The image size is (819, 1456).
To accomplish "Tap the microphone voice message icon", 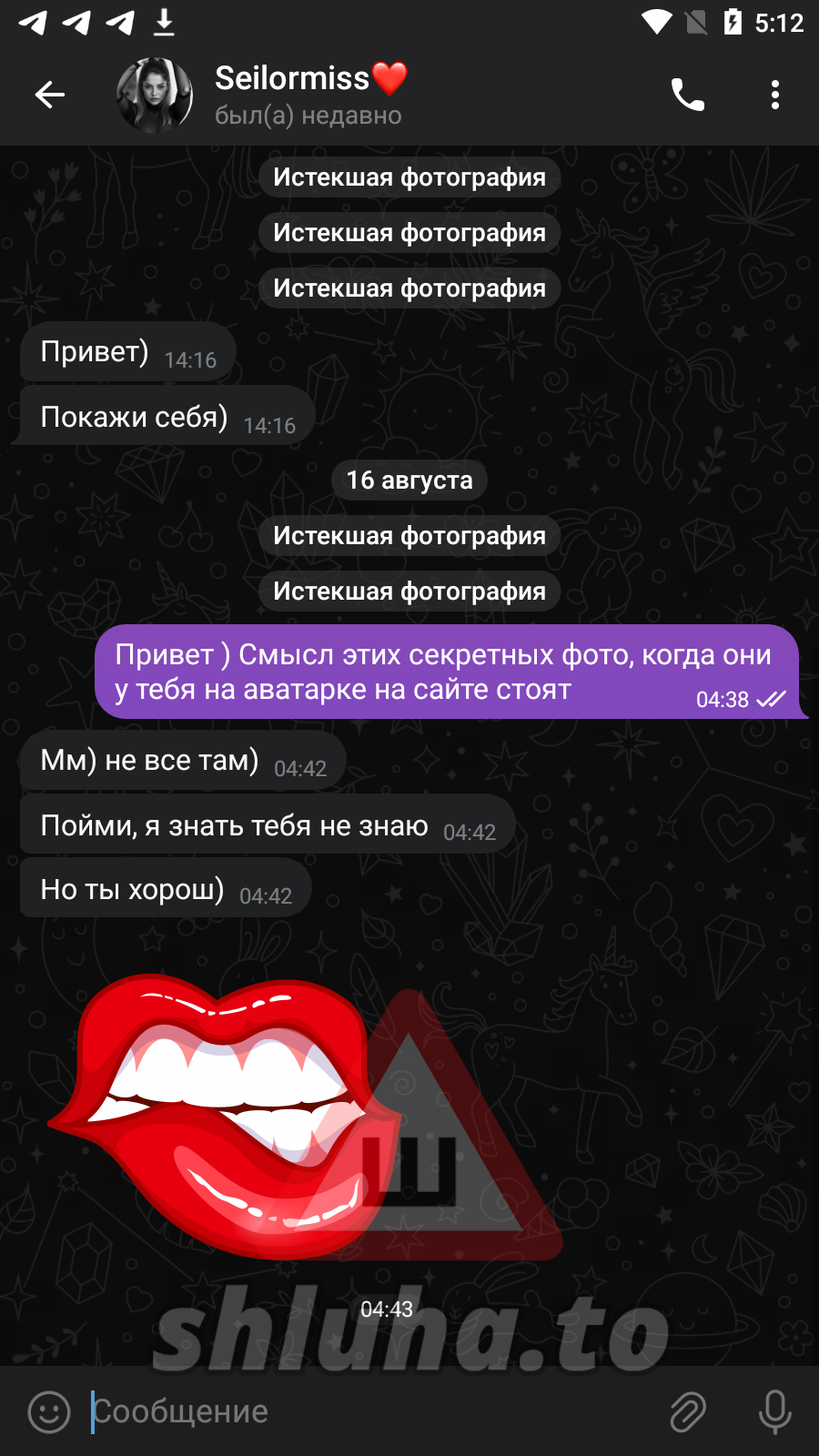I will pos(775,1411).
